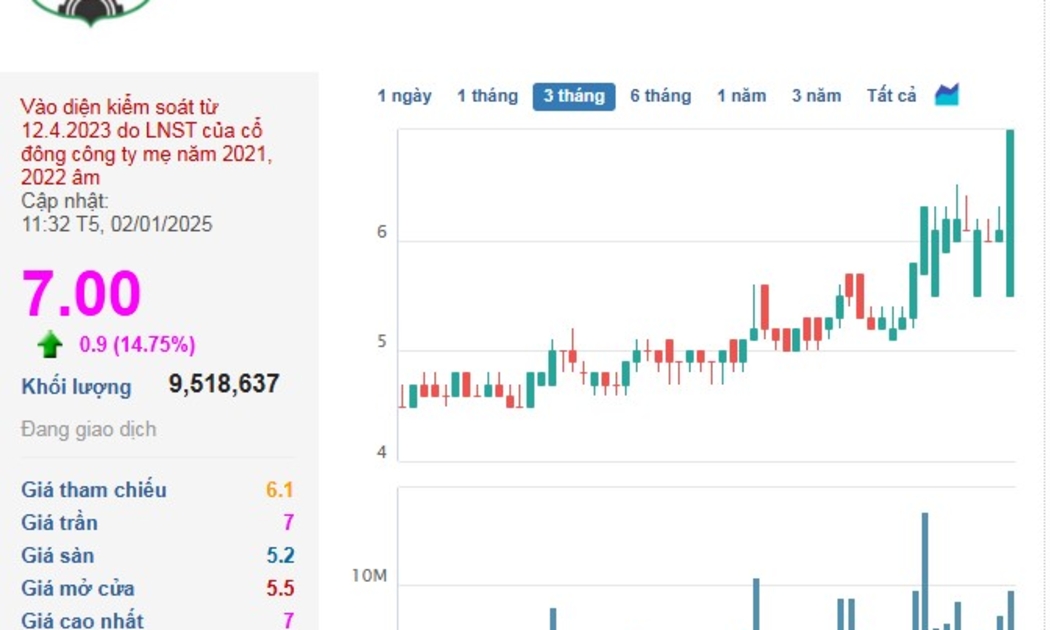Click the "Giá mở cửa" row label
The height and width of the screenshot is (630, 1050).
[x=78, y=588]
